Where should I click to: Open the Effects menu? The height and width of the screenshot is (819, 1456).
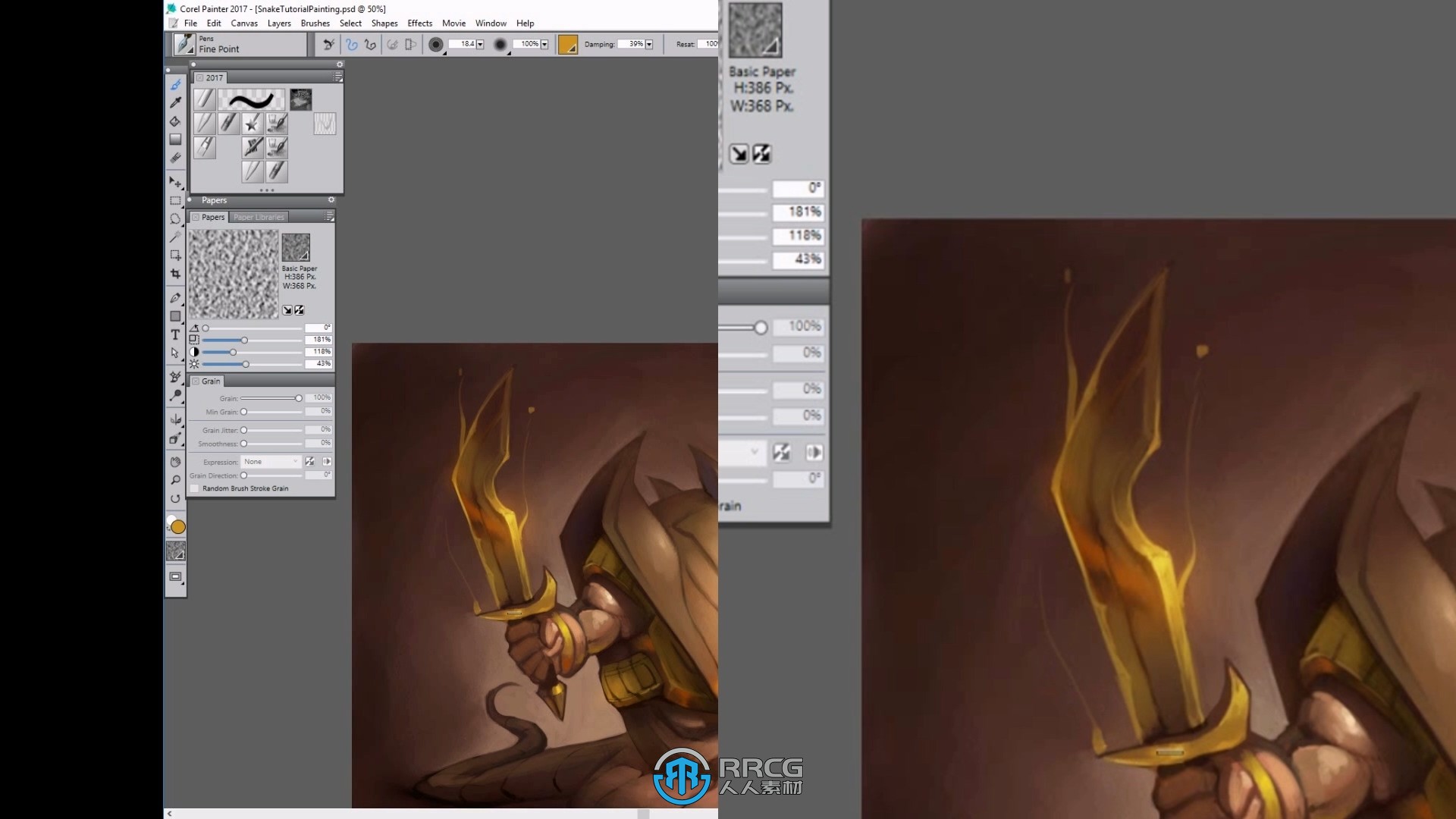tap(419, 24)
